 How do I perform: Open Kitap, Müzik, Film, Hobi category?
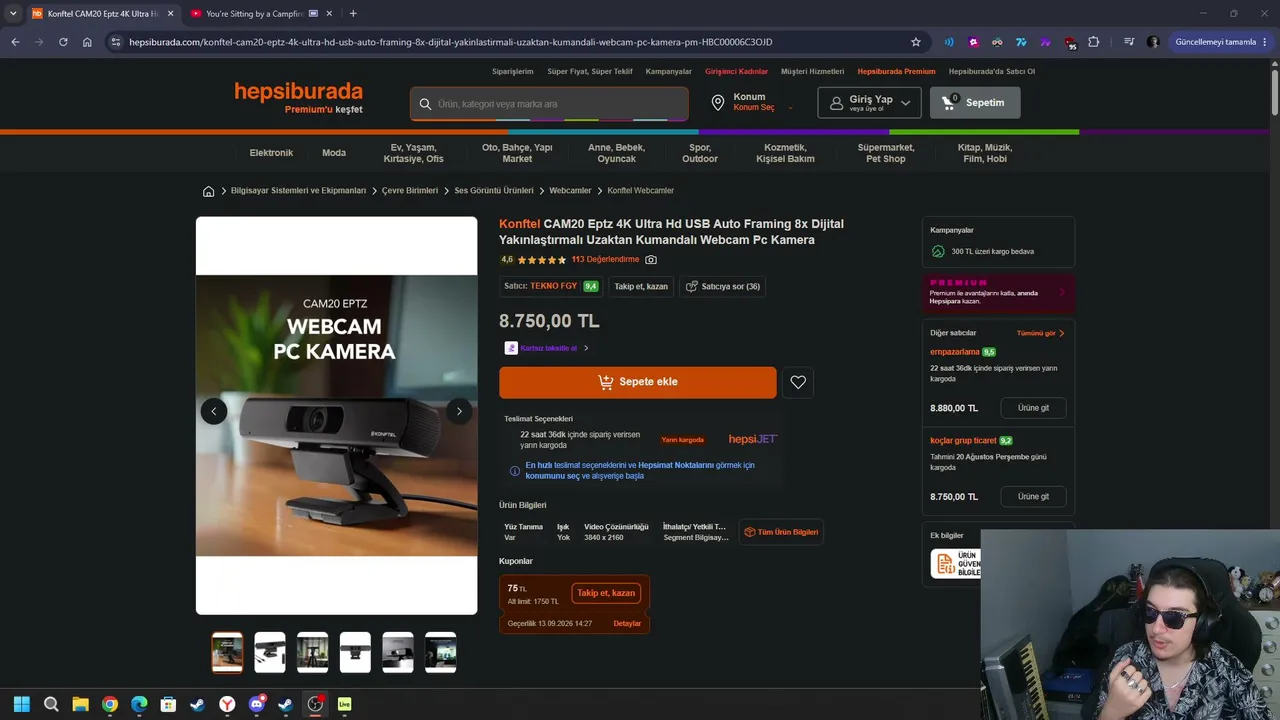click(x=985, y=153)
